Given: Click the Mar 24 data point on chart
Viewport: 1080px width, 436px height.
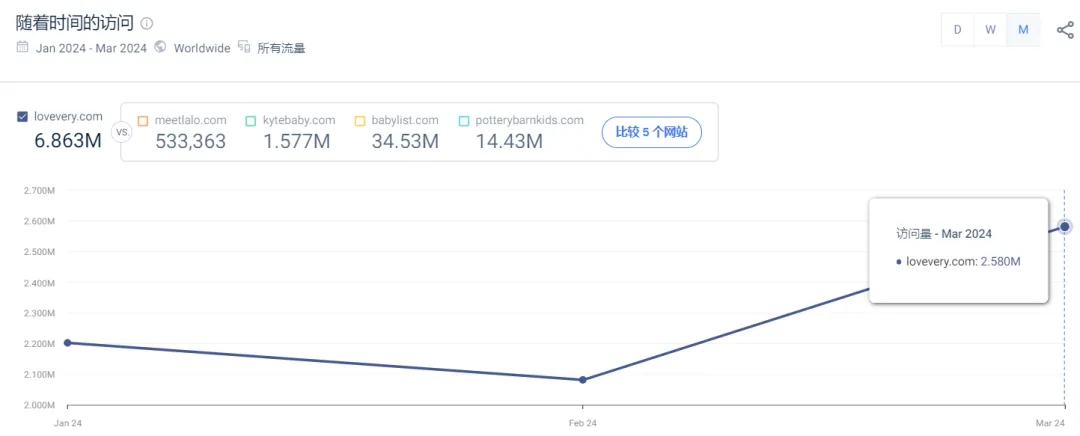Looking at the screenshot, I should click(1065, 227).
